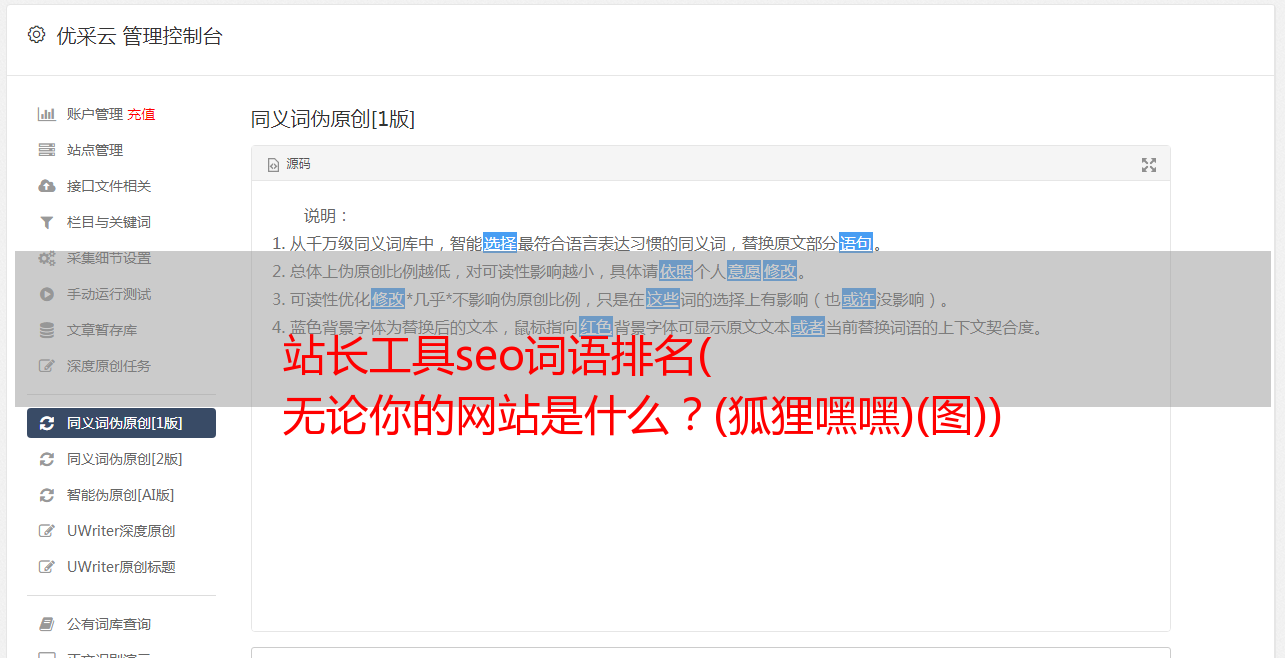Click the book icon for 公有词库查询

47,624
